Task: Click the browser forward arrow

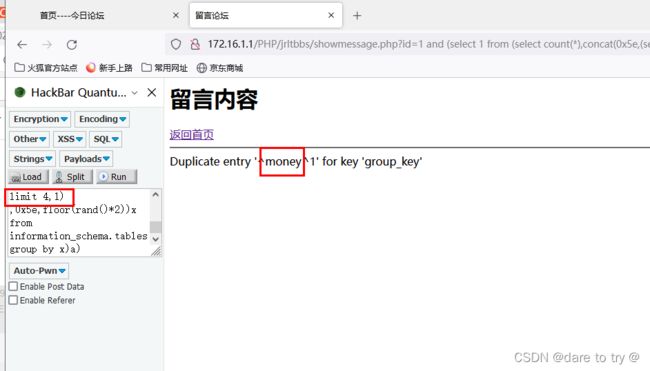Action: (x=47, y=44)
